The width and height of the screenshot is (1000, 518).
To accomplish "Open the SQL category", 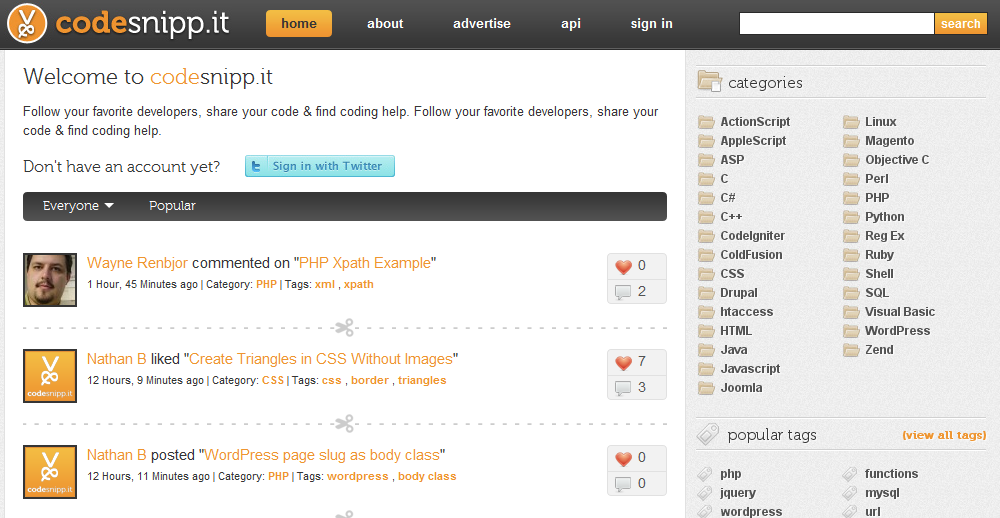I will click(877, 293).
